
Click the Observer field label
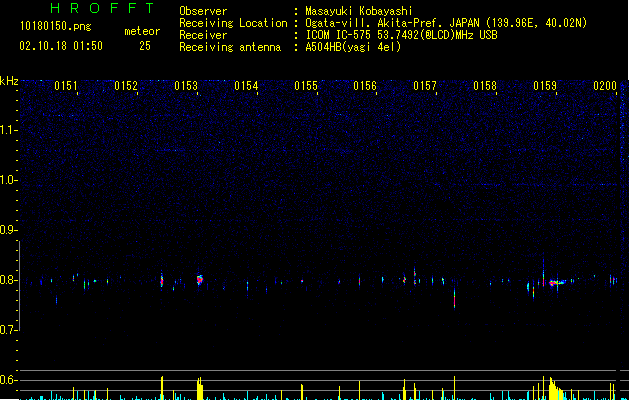[x=203, y=11]
